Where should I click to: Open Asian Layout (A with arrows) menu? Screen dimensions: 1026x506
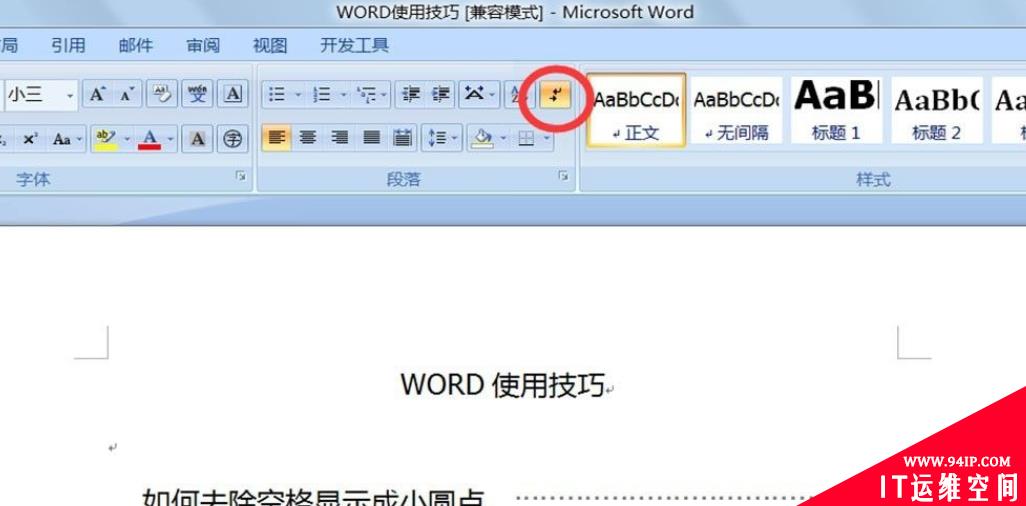[x=478, y=95]
